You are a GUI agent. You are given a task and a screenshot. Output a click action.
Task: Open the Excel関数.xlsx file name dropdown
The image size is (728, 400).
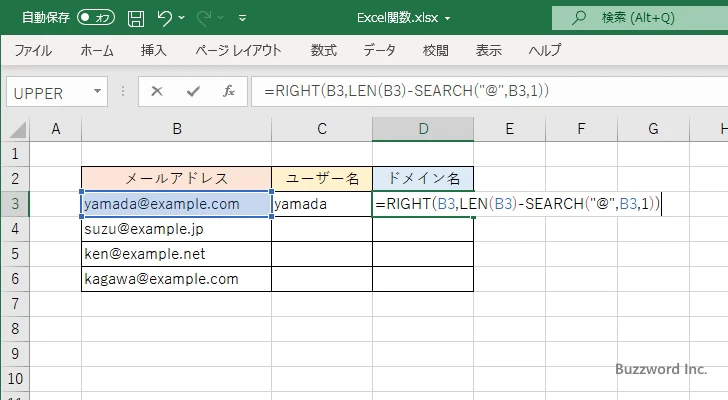click(x=448, y=19)
